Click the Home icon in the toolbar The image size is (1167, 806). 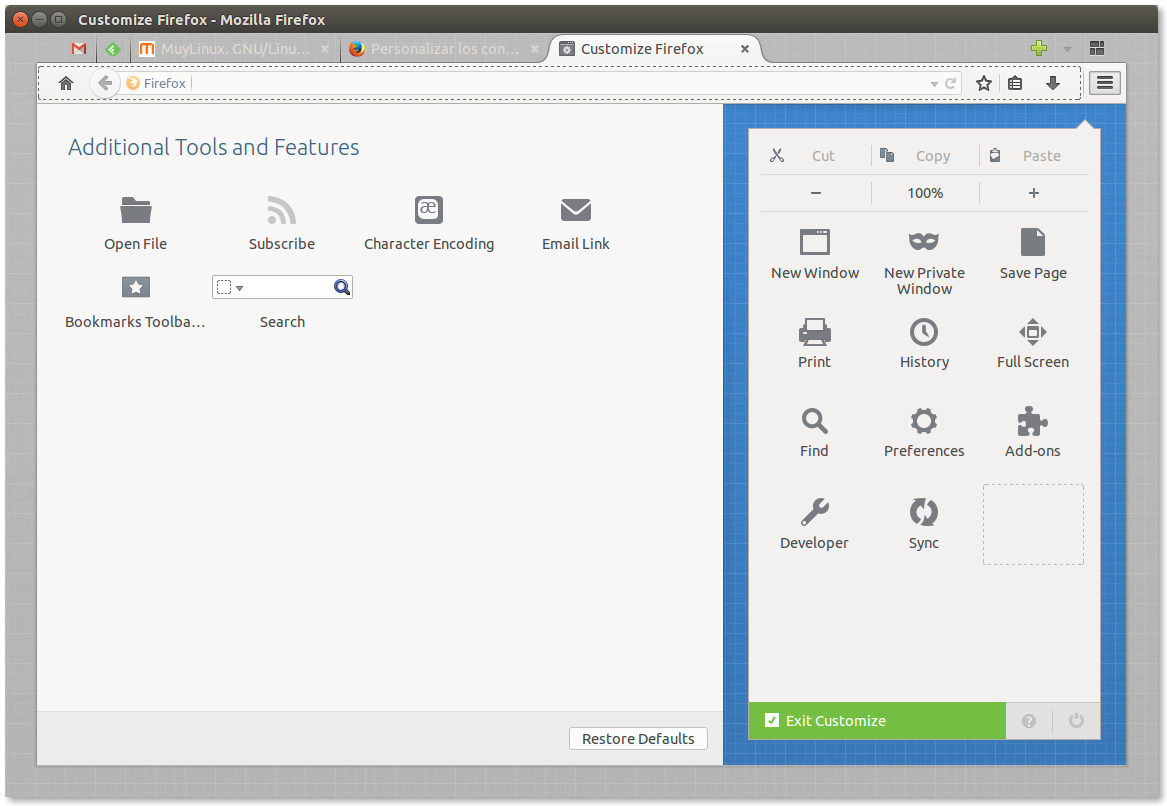(66, 83)
